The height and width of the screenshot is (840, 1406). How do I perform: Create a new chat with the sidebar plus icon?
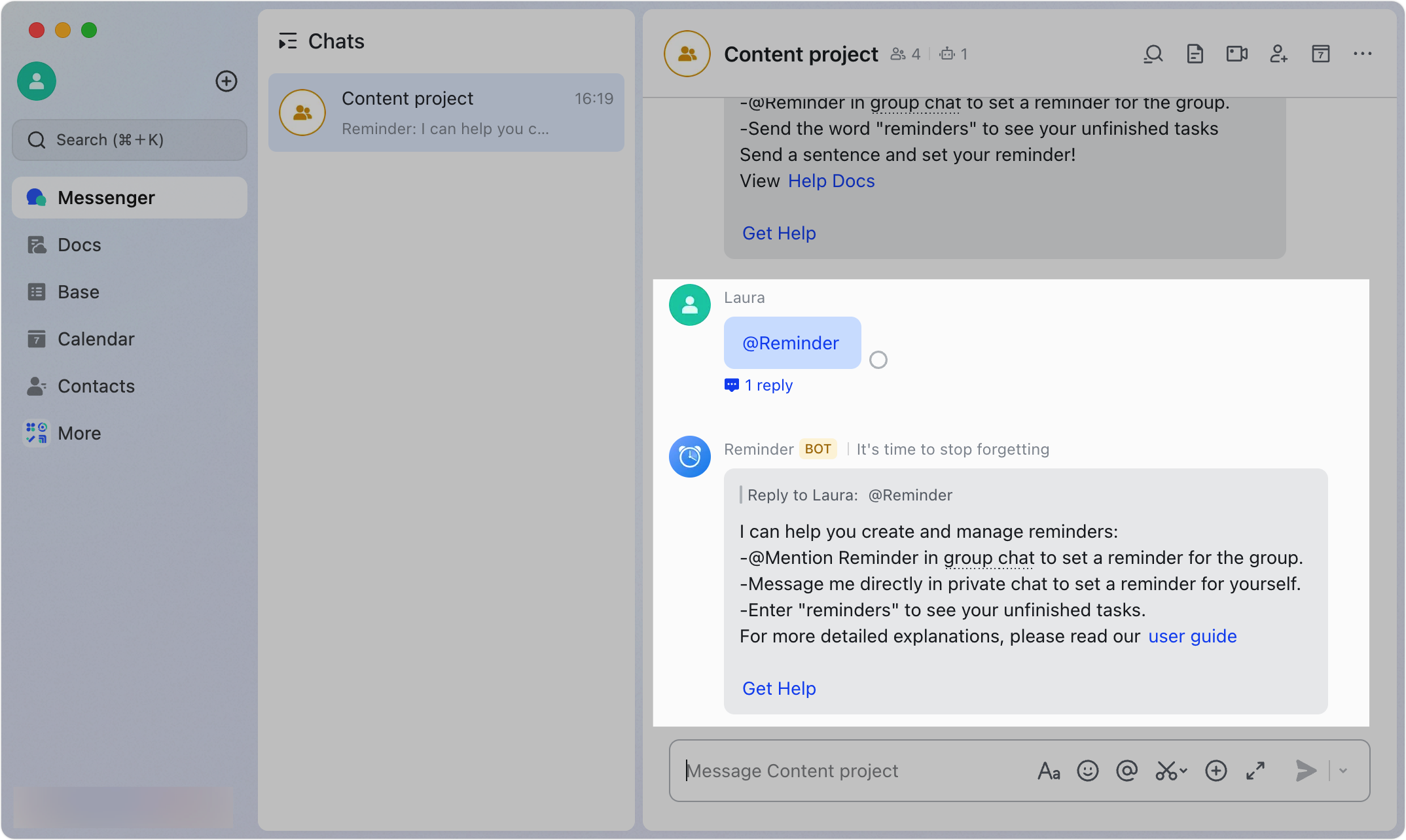(x=226, y=81)
